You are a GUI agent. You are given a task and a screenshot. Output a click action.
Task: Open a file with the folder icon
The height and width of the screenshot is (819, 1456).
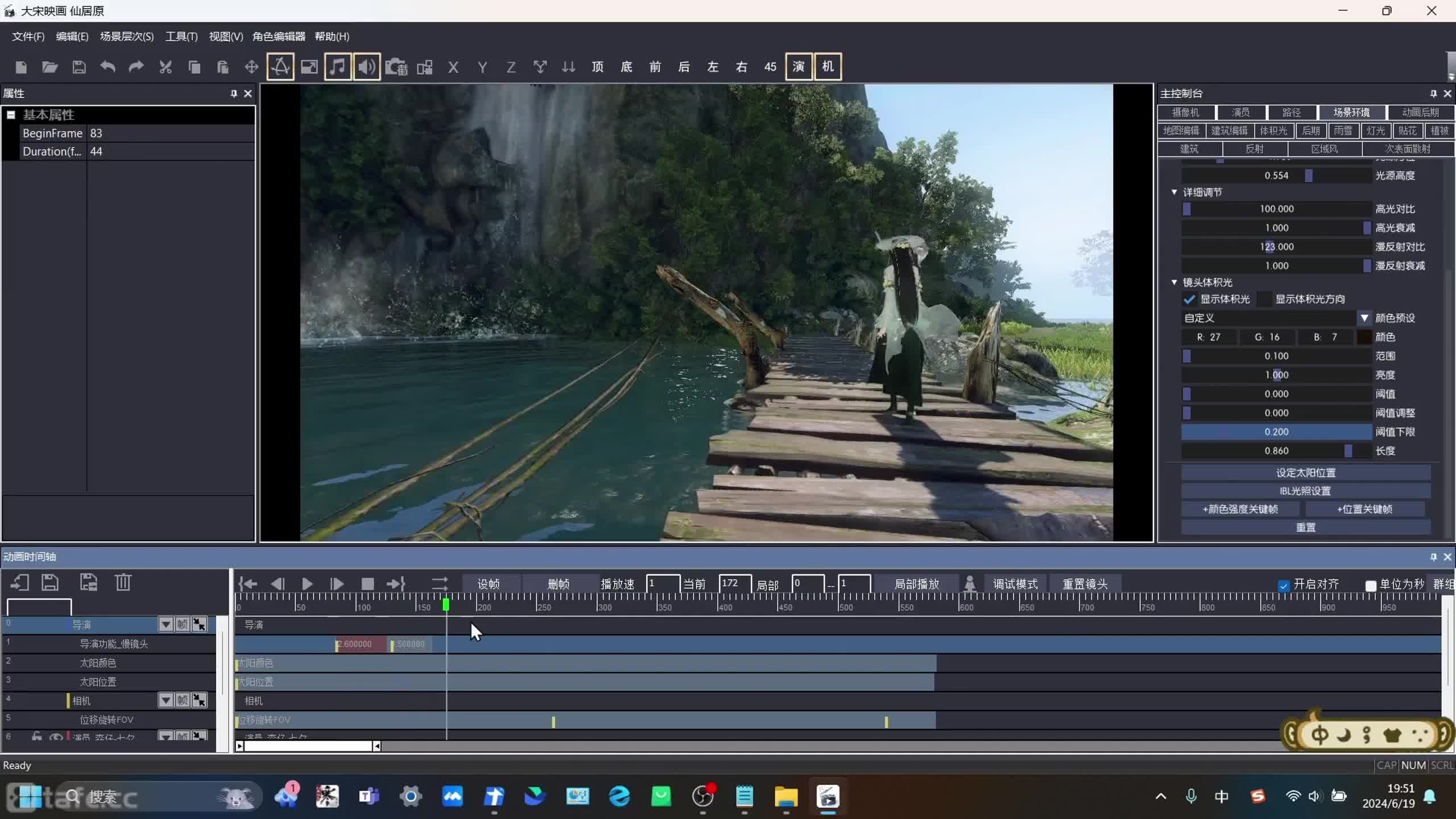pos(50,67)
